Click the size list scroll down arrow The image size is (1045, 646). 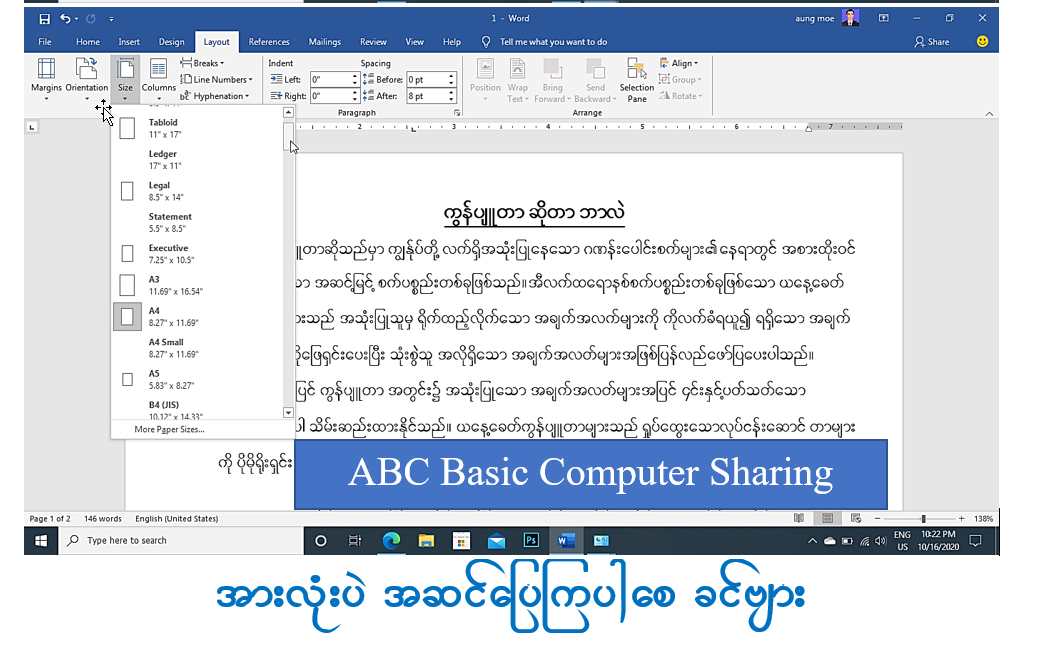click(x=289, y=413)
